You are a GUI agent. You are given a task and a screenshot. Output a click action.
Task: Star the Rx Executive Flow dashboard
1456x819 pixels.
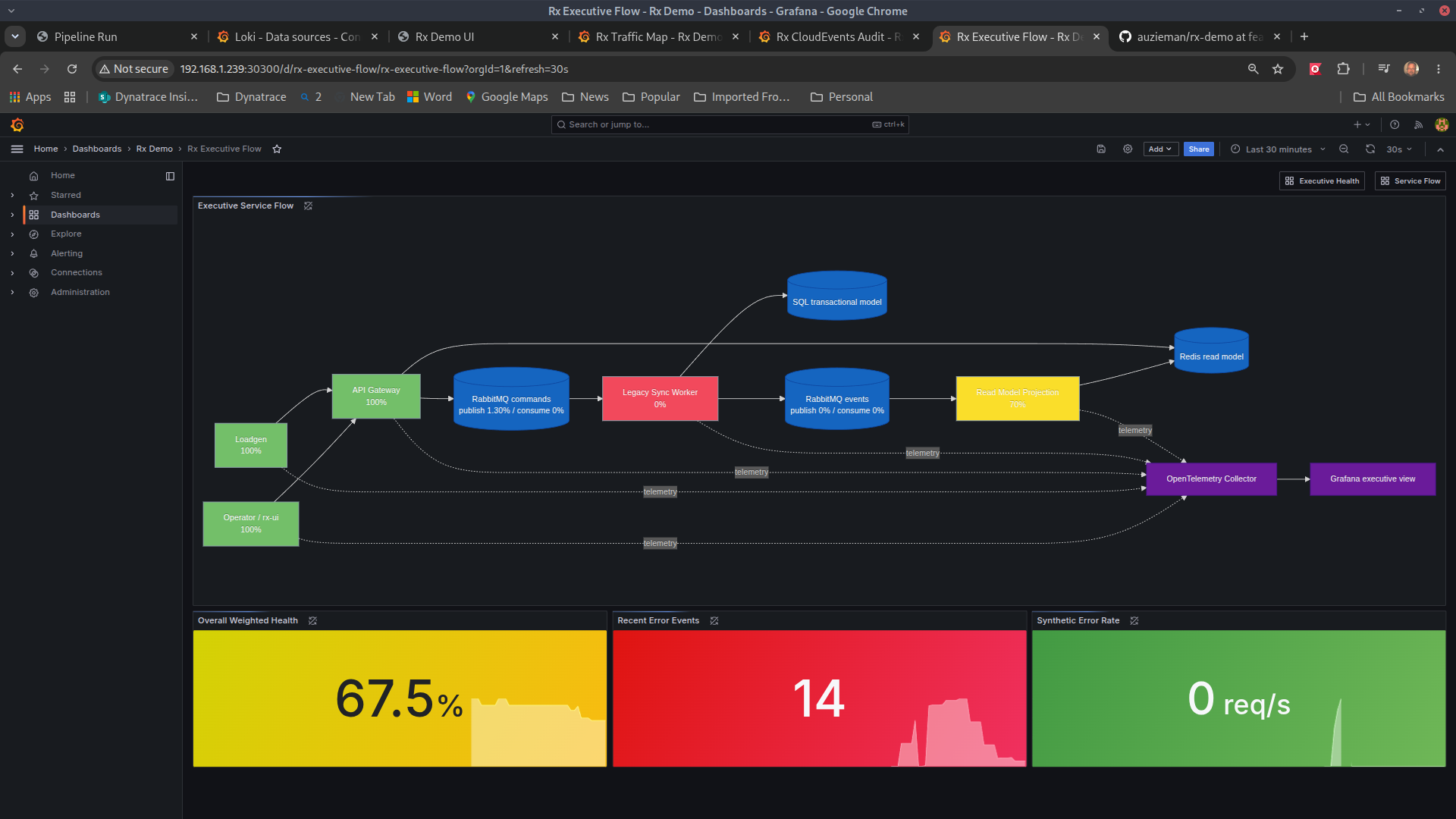point(277,149)
